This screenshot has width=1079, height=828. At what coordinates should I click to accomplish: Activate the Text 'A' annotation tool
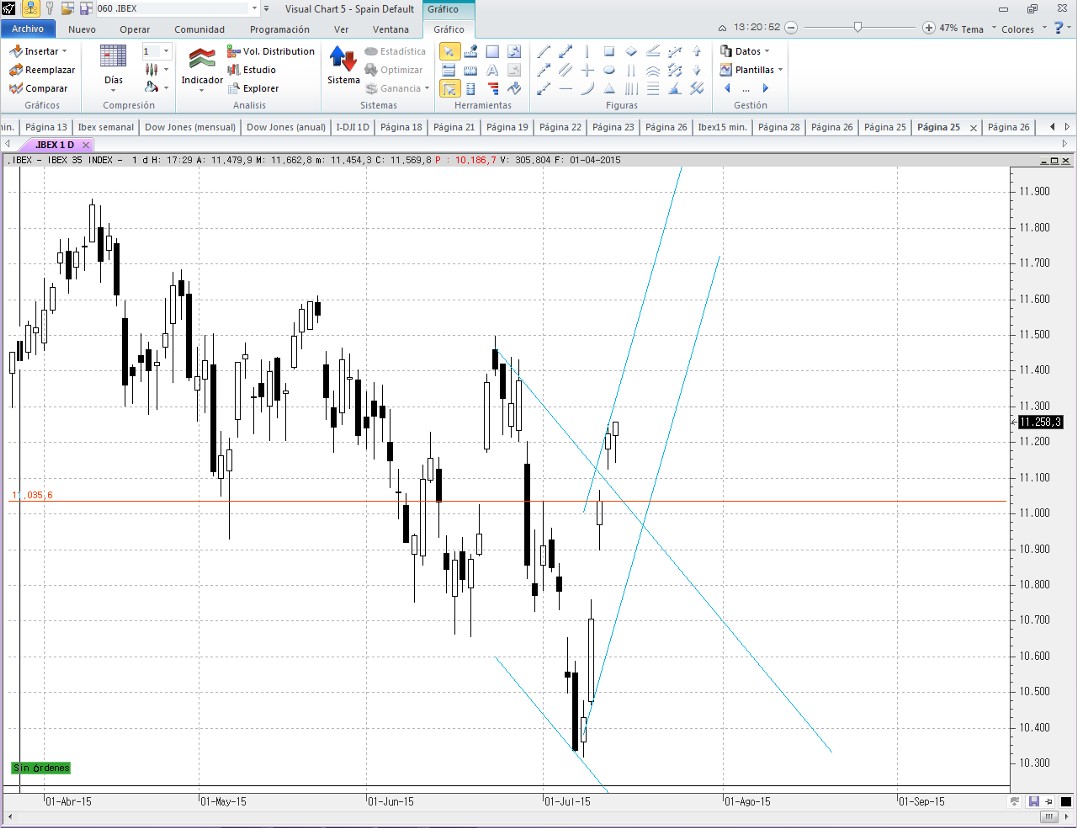(x=492, y=70)
